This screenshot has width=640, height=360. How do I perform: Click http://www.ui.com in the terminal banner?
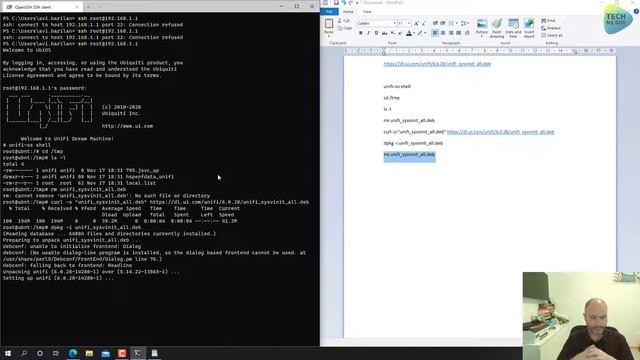(x=127, y=126)
